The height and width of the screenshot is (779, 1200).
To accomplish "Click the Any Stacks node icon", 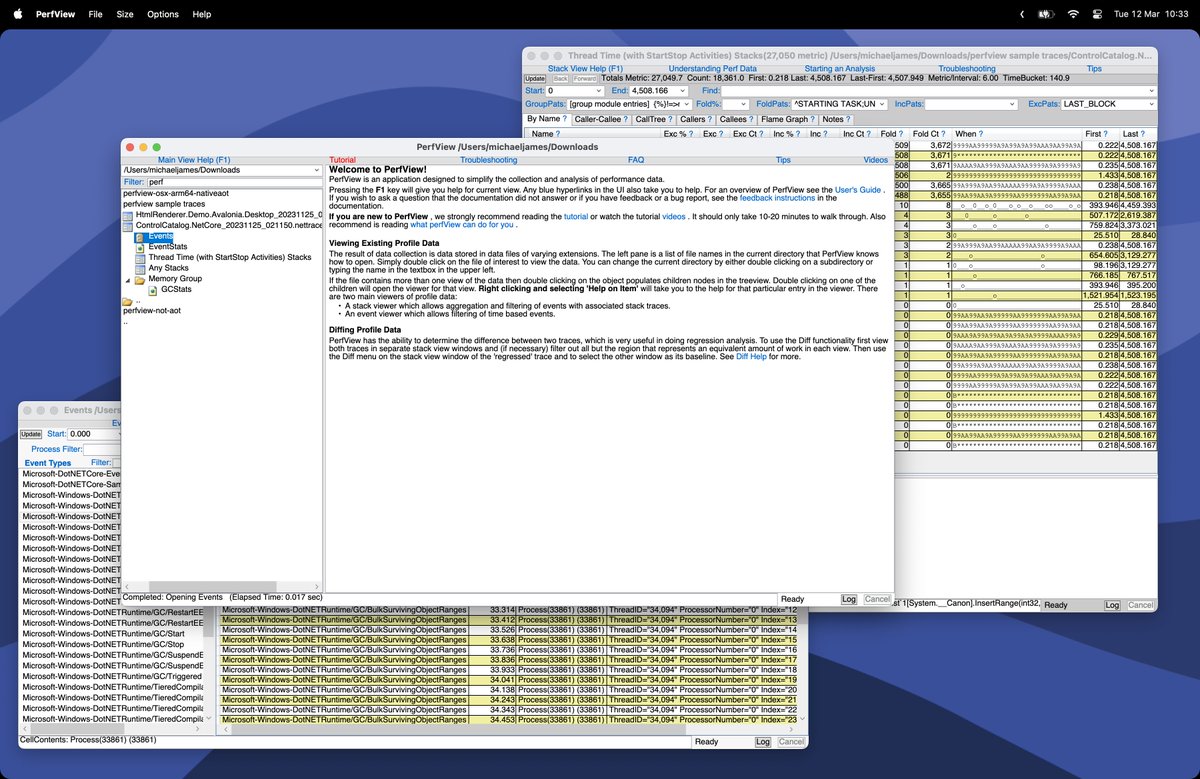I will (x=140, y=268).
